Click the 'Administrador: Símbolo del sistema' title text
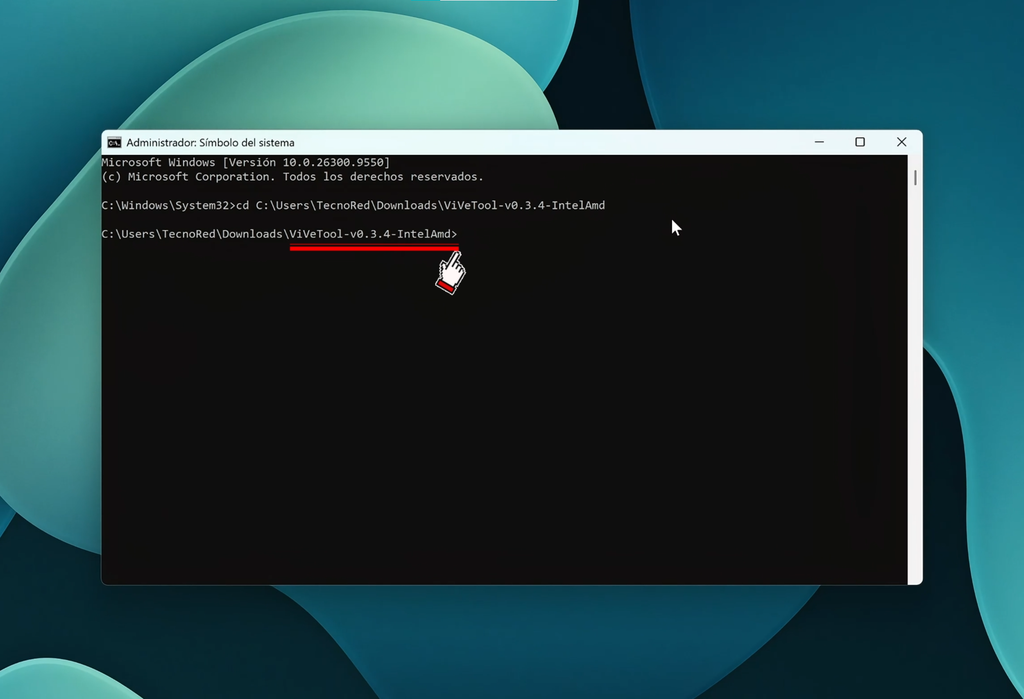The image size is (1024, 699). (x=210, y=142)
